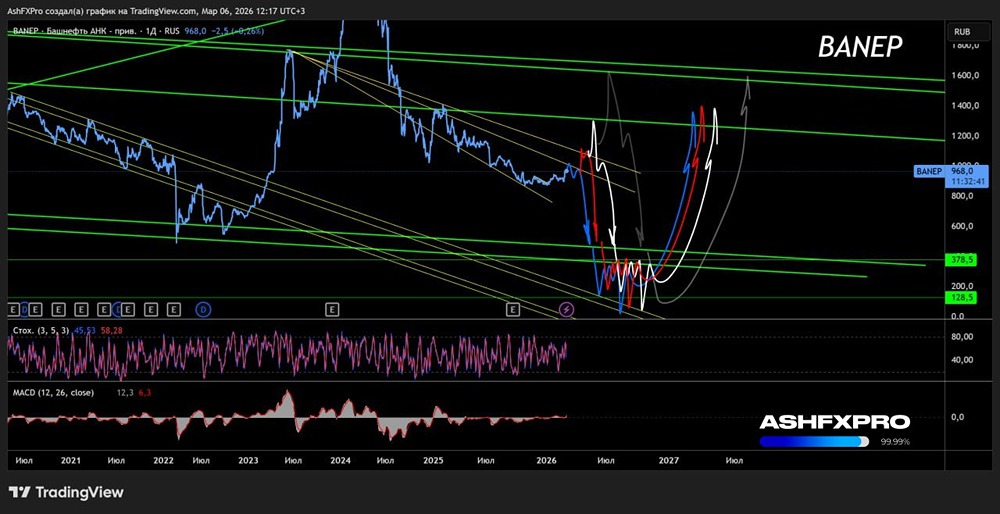Click the E earnings marker before the lightning icon
Screen dimensions: 1000x514
513,310
